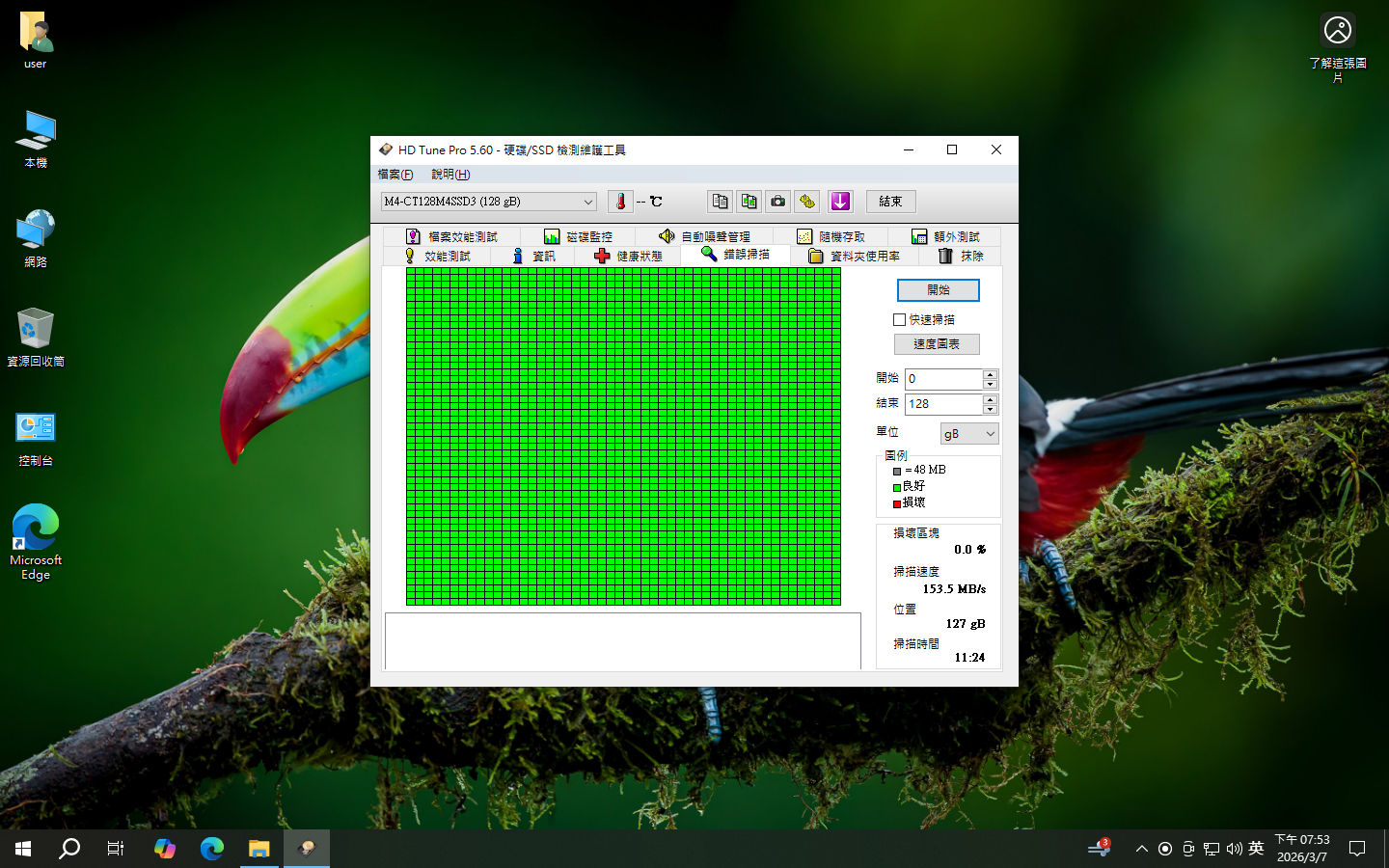Open Task View on the taskbar
The height and width of the screenshot is (868, 1389).
pyautogui.click(x=116, y=849)
